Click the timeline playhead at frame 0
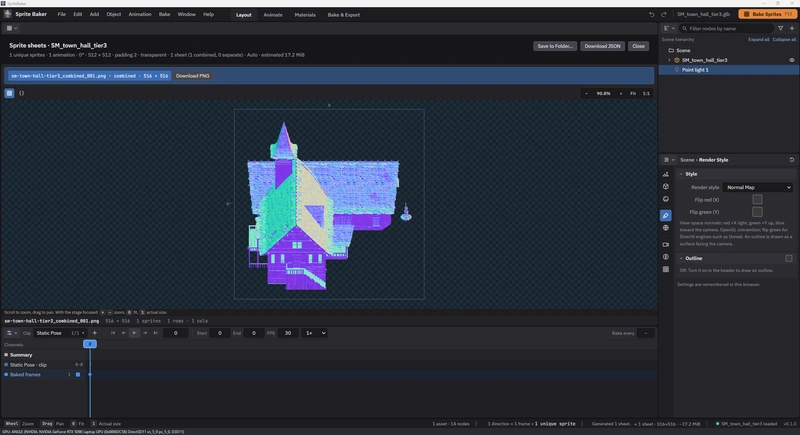The image size is (800, 435). coord(90,344)
